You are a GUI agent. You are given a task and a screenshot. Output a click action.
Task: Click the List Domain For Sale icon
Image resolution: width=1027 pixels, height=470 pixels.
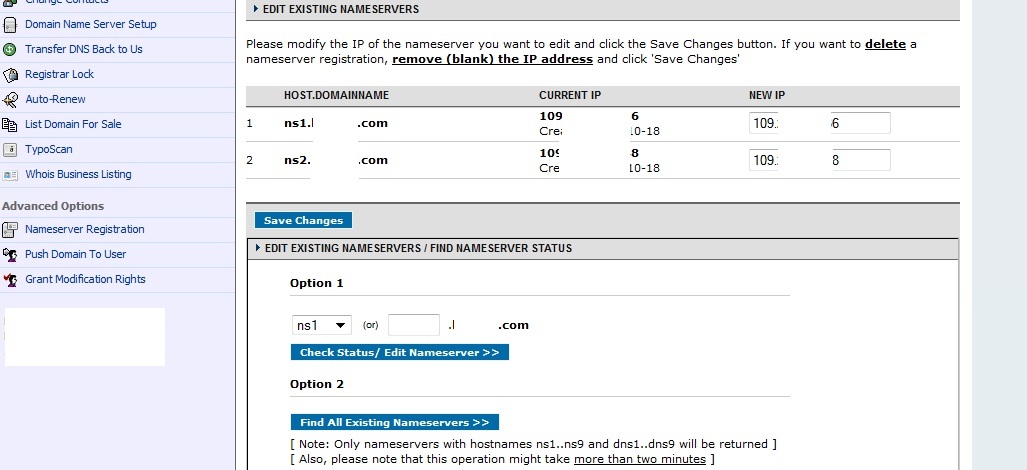coord(10,124)
